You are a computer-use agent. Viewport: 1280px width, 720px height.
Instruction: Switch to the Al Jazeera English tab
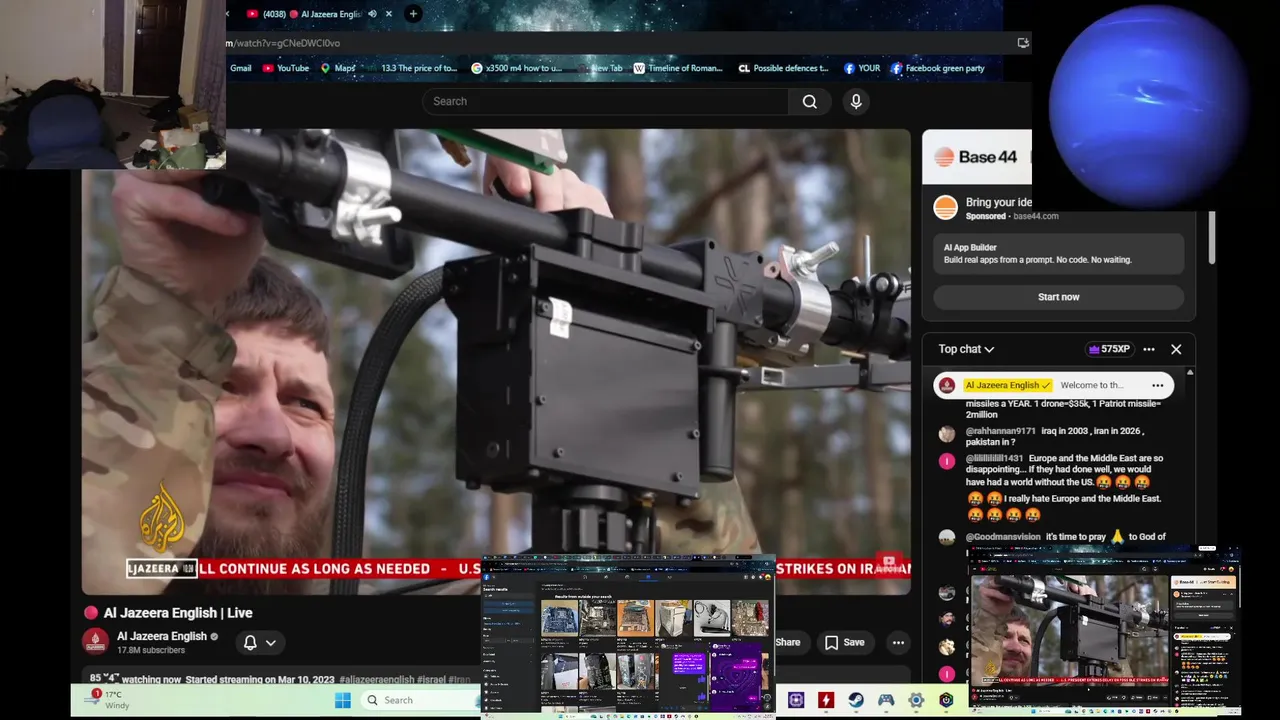coord(313,14)
